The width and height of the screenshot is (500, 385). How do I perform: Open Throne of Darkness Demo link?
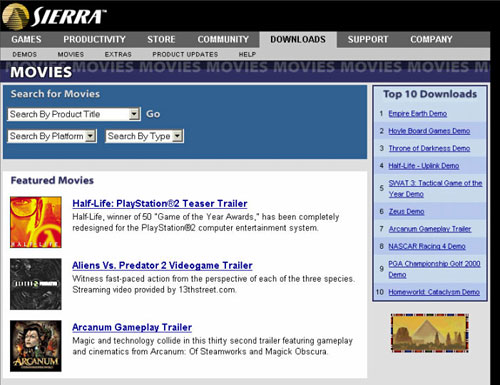429,148
